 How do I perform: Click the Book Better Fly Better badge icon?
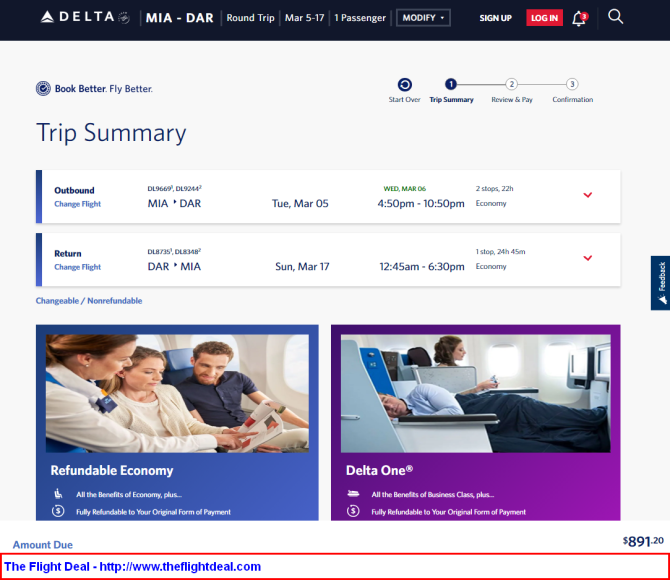(43, 88)
